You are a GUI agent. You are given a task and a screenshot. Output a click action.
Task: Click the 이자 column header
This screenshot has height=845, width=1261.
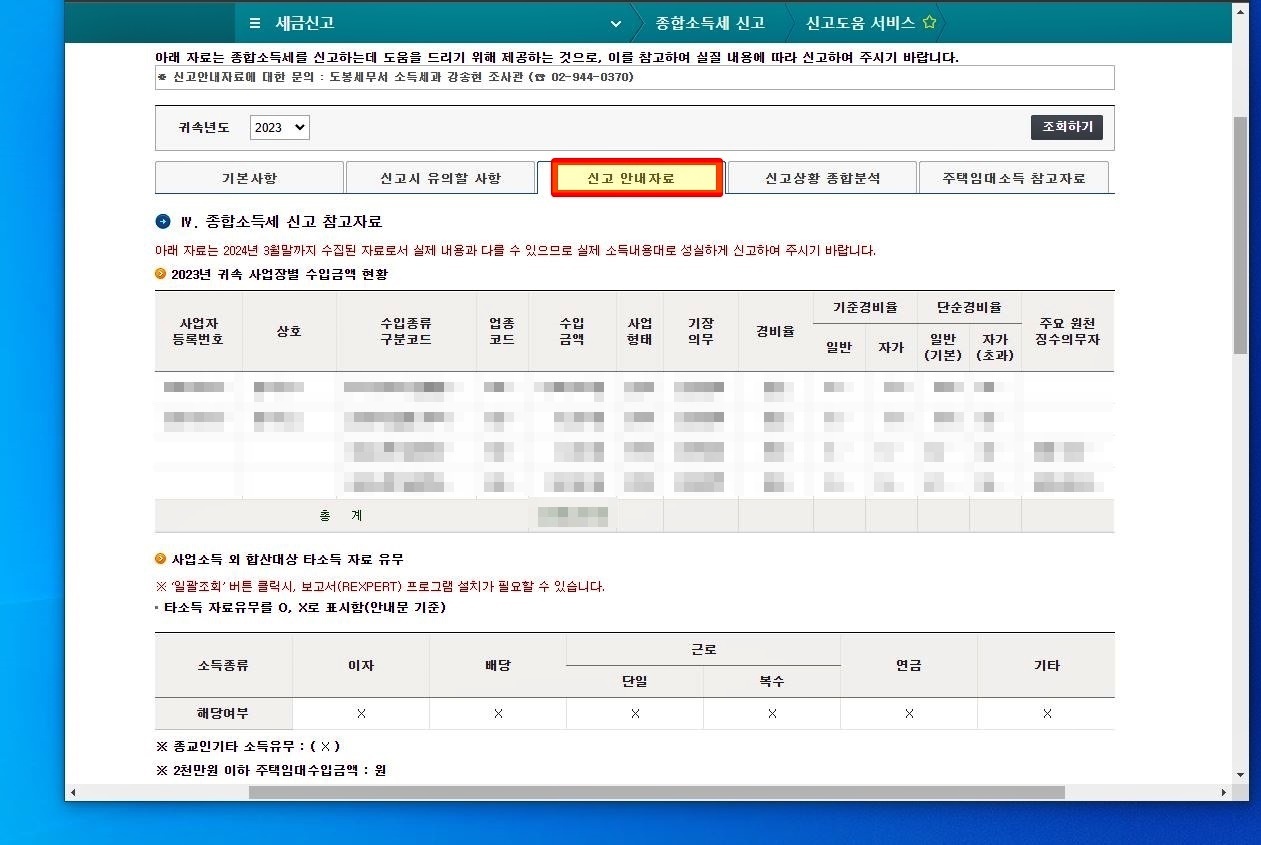click(360, 665)
